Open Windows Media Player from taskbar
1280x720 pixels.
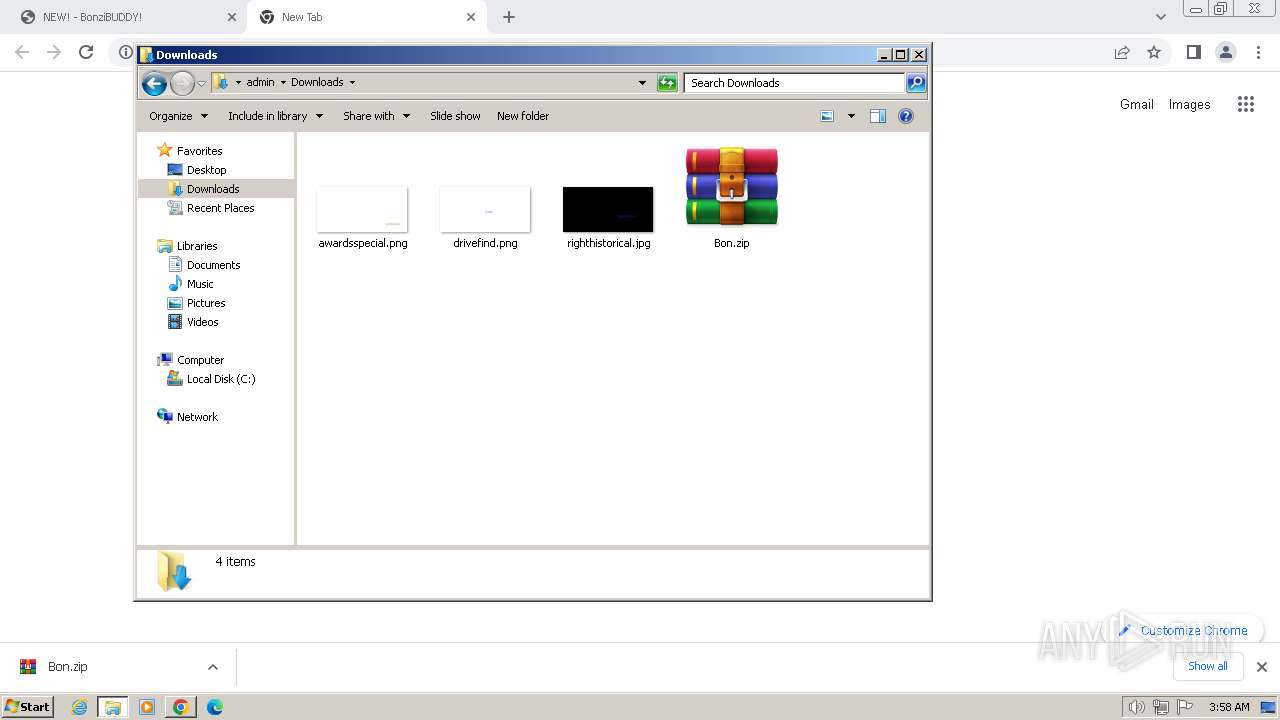click(x=147, y=707)
